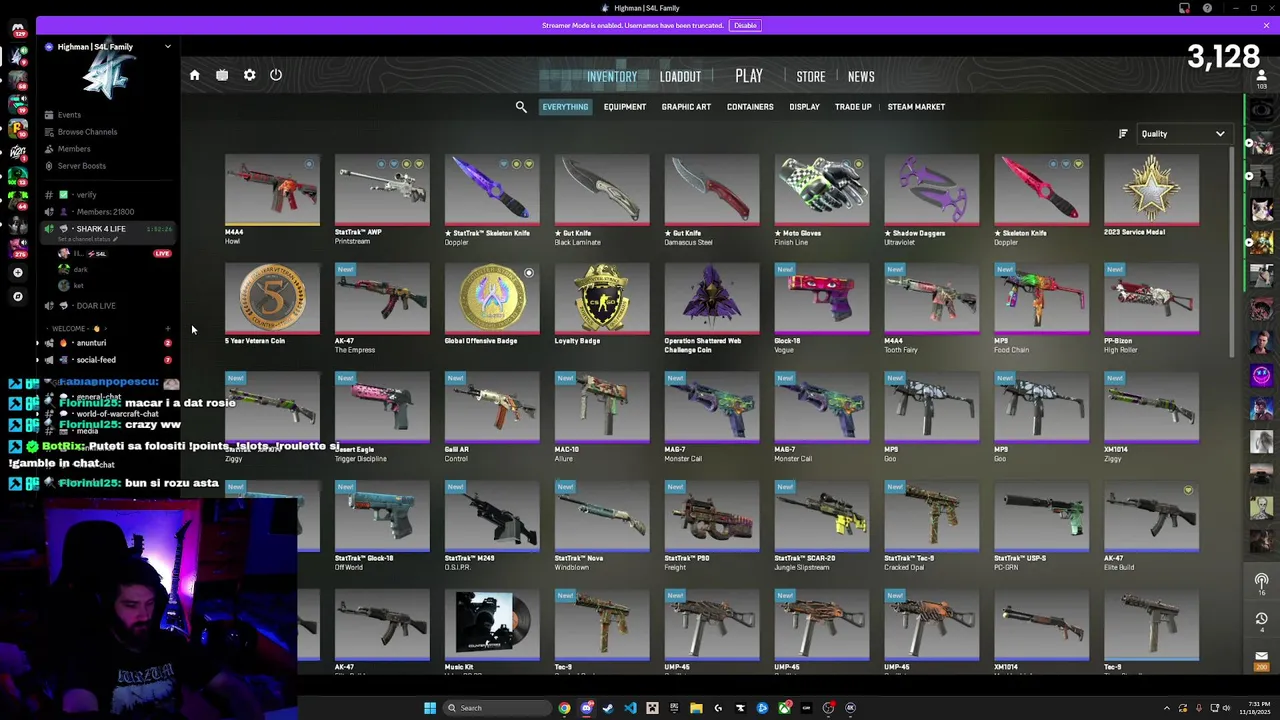Open the inventory search magnifier
The height and width of the screenshot is (720, 1280).
pos(521,107)
